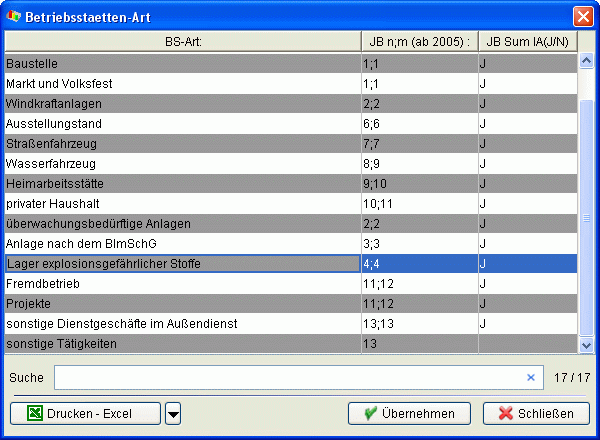The width and height of the screenshot is (600, 440).
Task: Sort by BS-Art column header
Action: [x=181, y=41]
